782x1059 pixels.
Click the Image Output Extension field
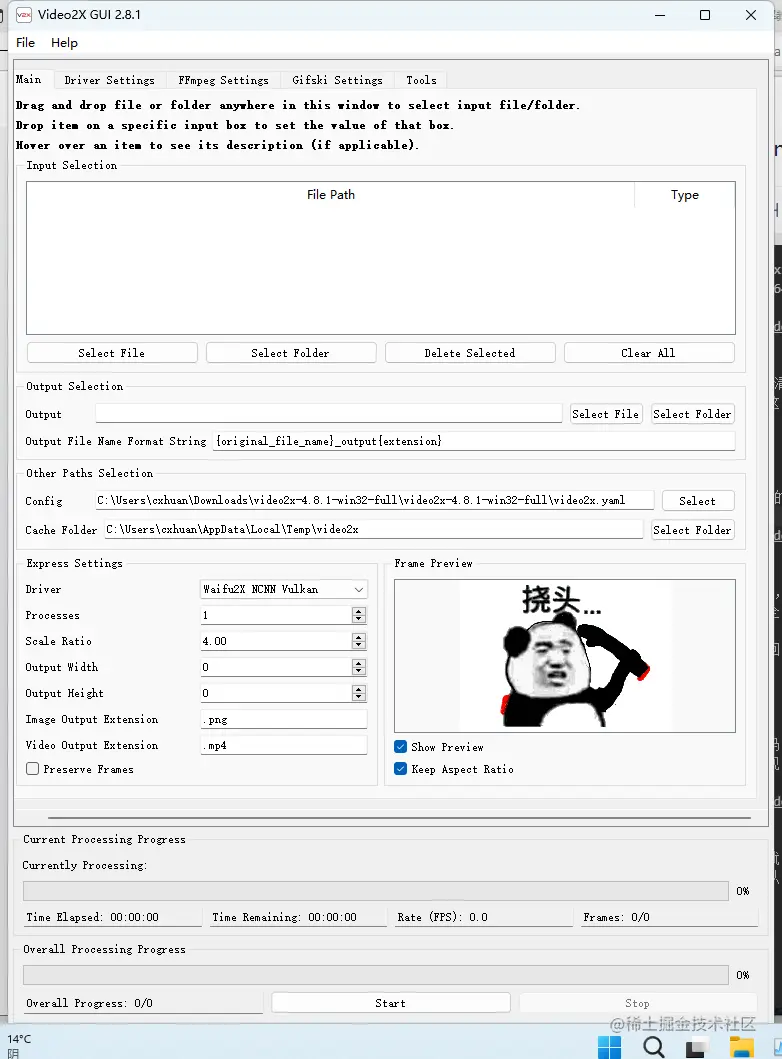point(284,719)
